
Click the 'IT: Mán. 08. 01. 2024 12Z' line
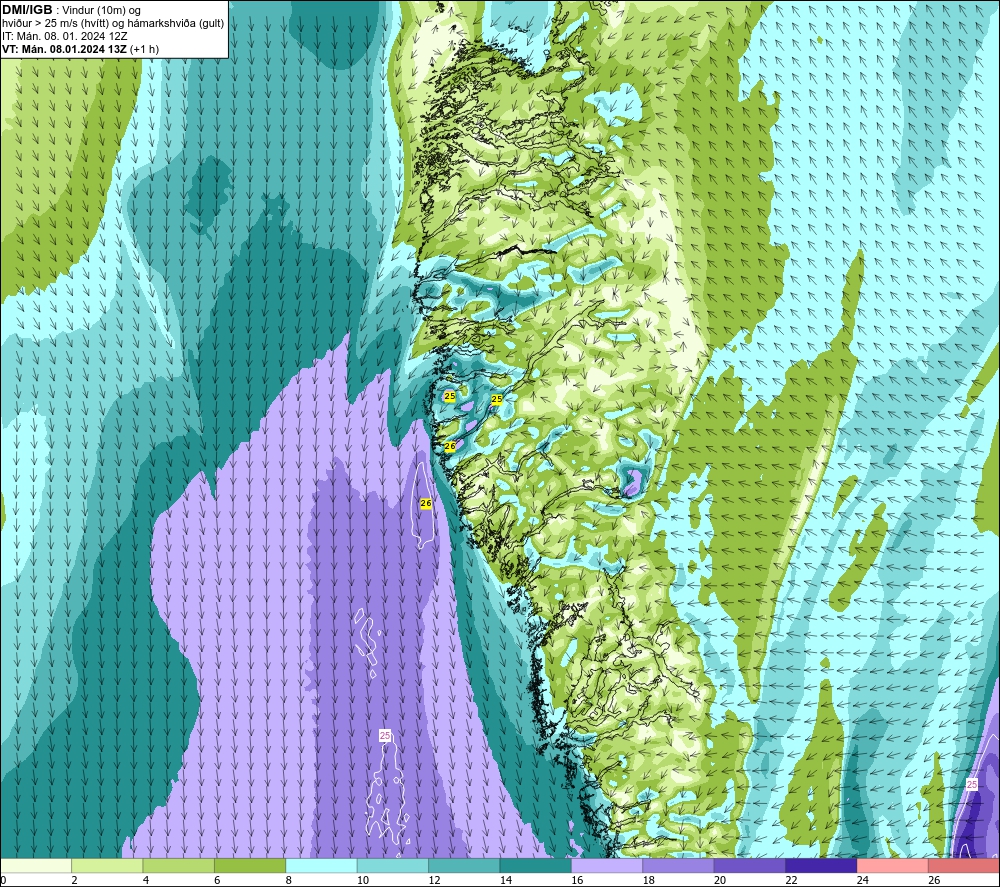tap(64, 36)
